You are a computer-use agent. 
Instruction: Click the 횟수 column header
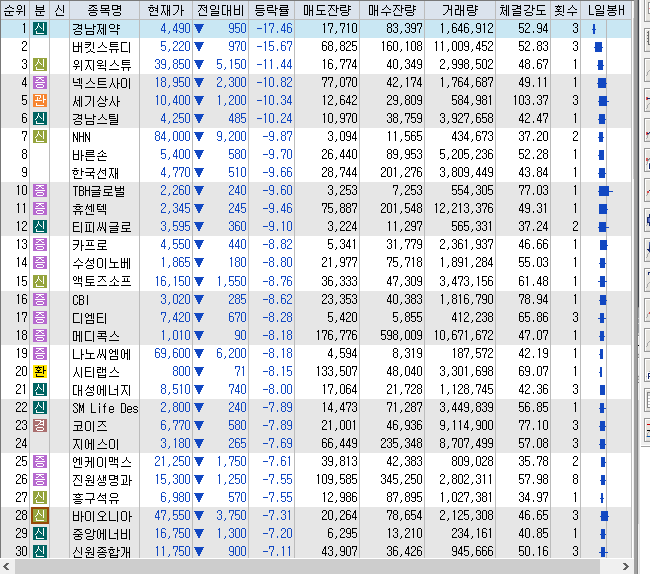click(x=565, y=10)
